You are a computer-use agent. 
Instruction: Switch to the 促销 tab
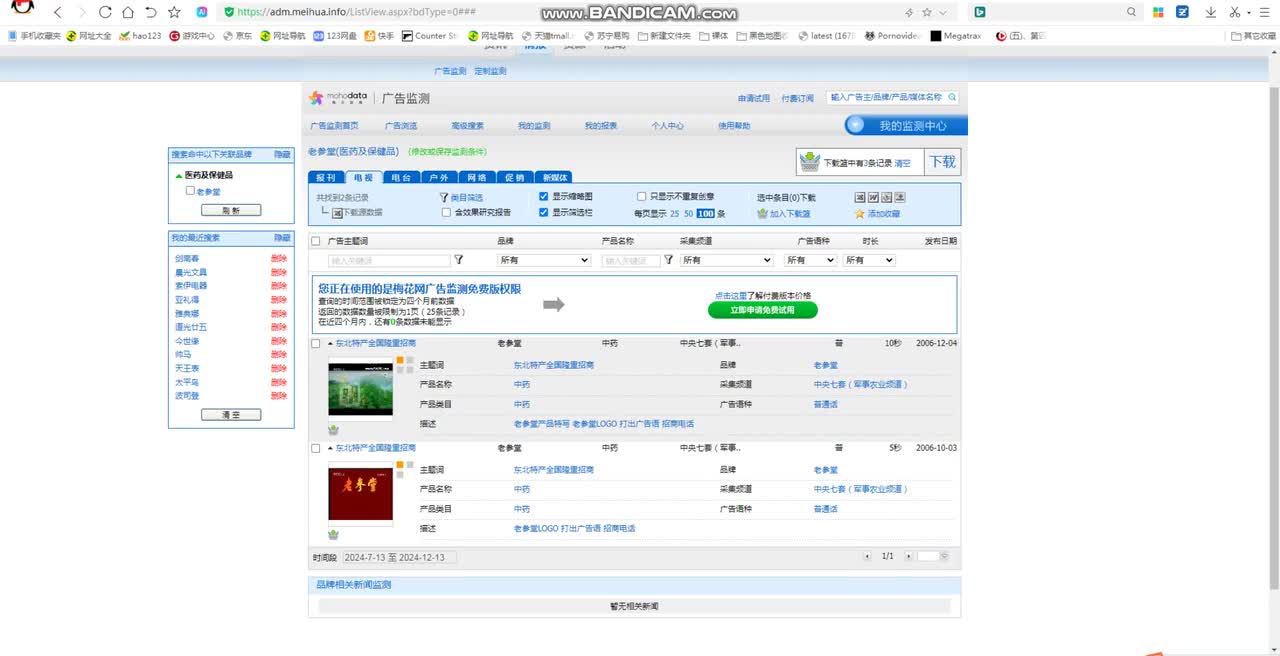click(514, 177)
